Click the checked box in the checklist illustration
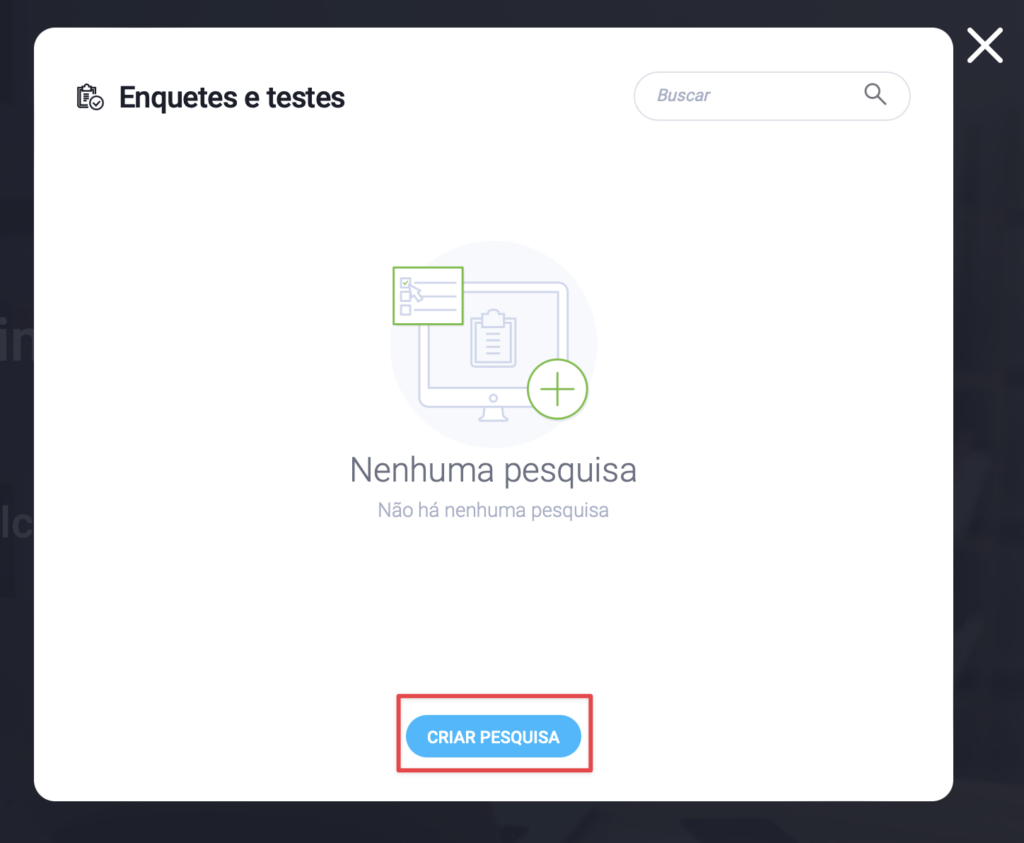The image size is (1024, 843). tap(405, 283)
